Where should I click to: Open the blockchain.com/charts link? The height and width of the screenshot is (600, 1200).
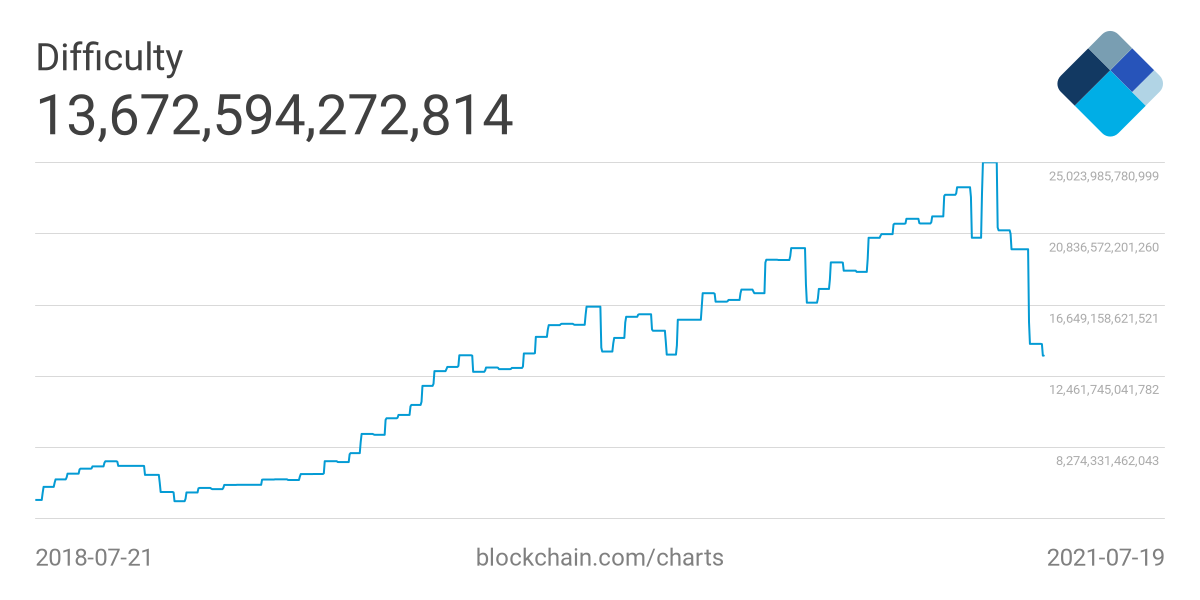click(x=599, y=557)
